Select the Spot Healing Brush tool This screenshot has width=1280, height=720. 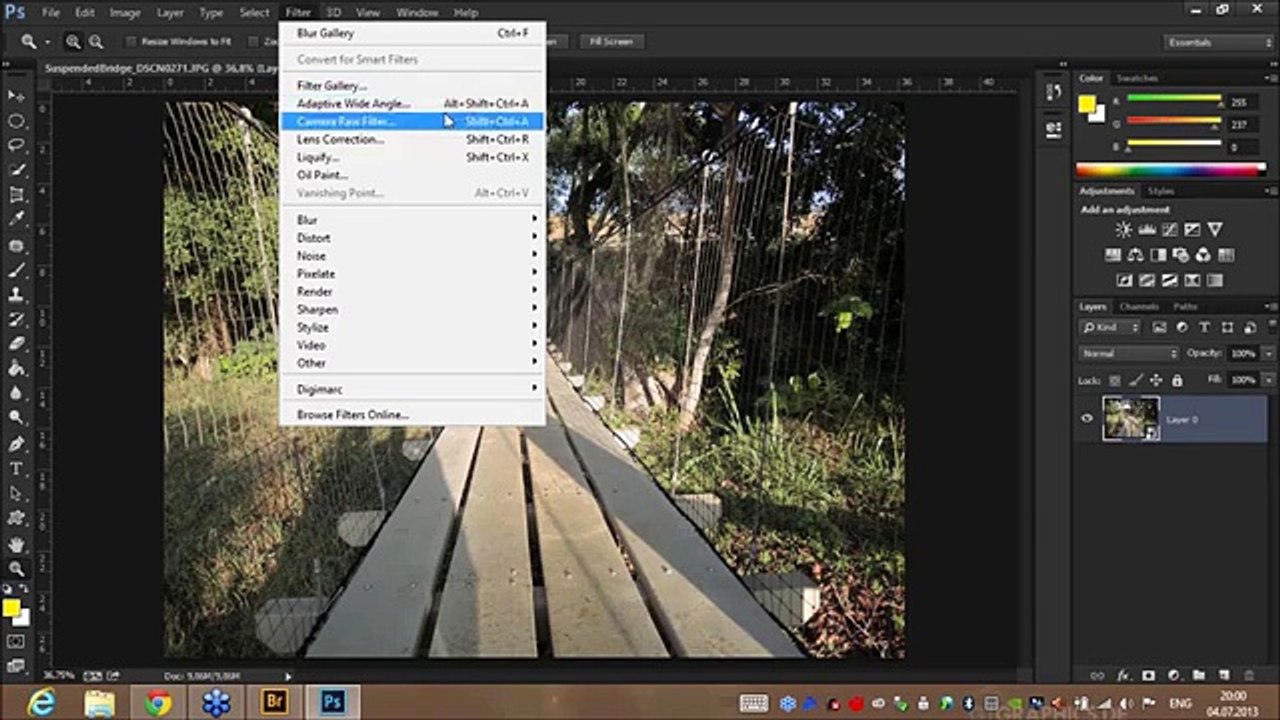tap(16, 246)
